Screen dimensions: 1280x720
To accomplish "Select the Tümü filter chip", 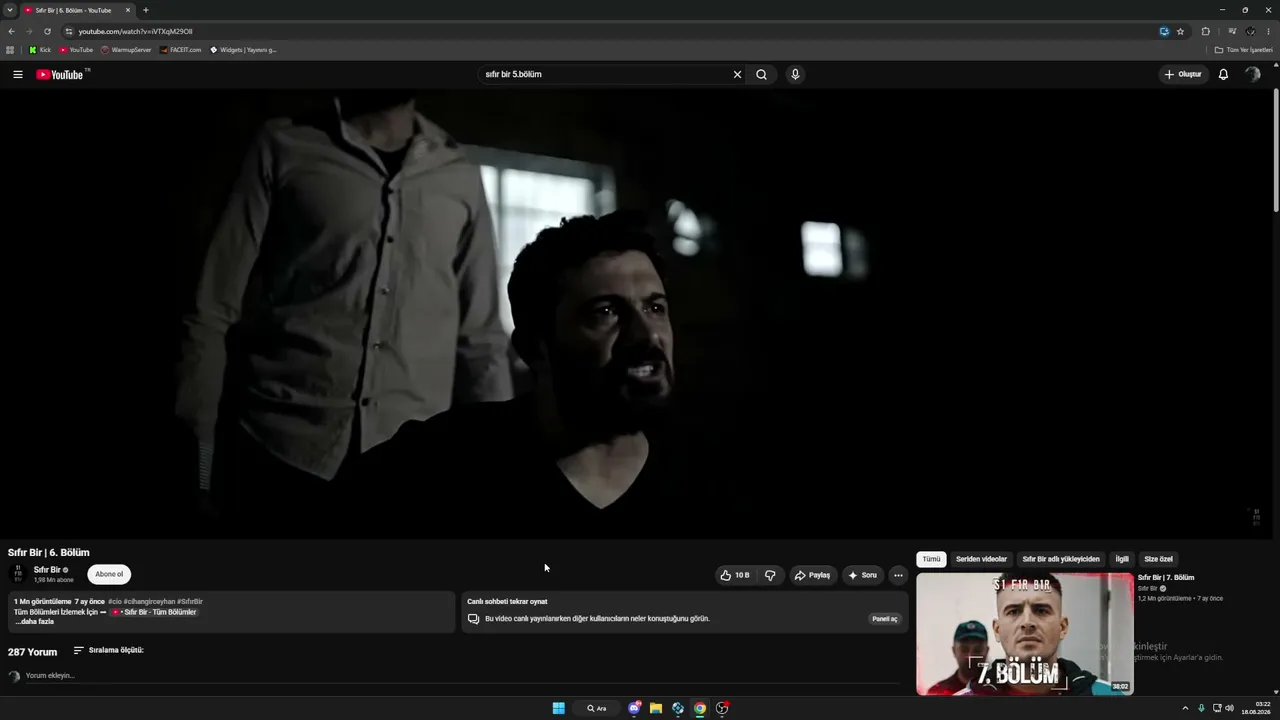I will (931, 559).
